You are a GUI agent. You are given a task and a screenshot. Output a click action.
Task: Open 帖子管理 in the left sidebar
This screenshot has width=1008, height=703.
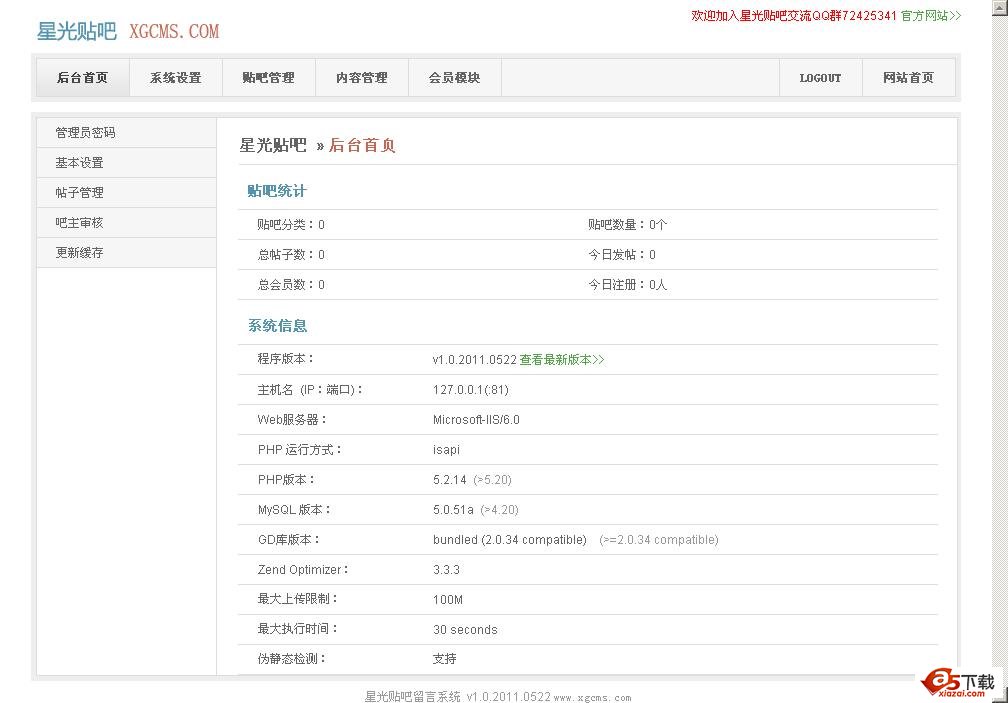click(79, 193)
